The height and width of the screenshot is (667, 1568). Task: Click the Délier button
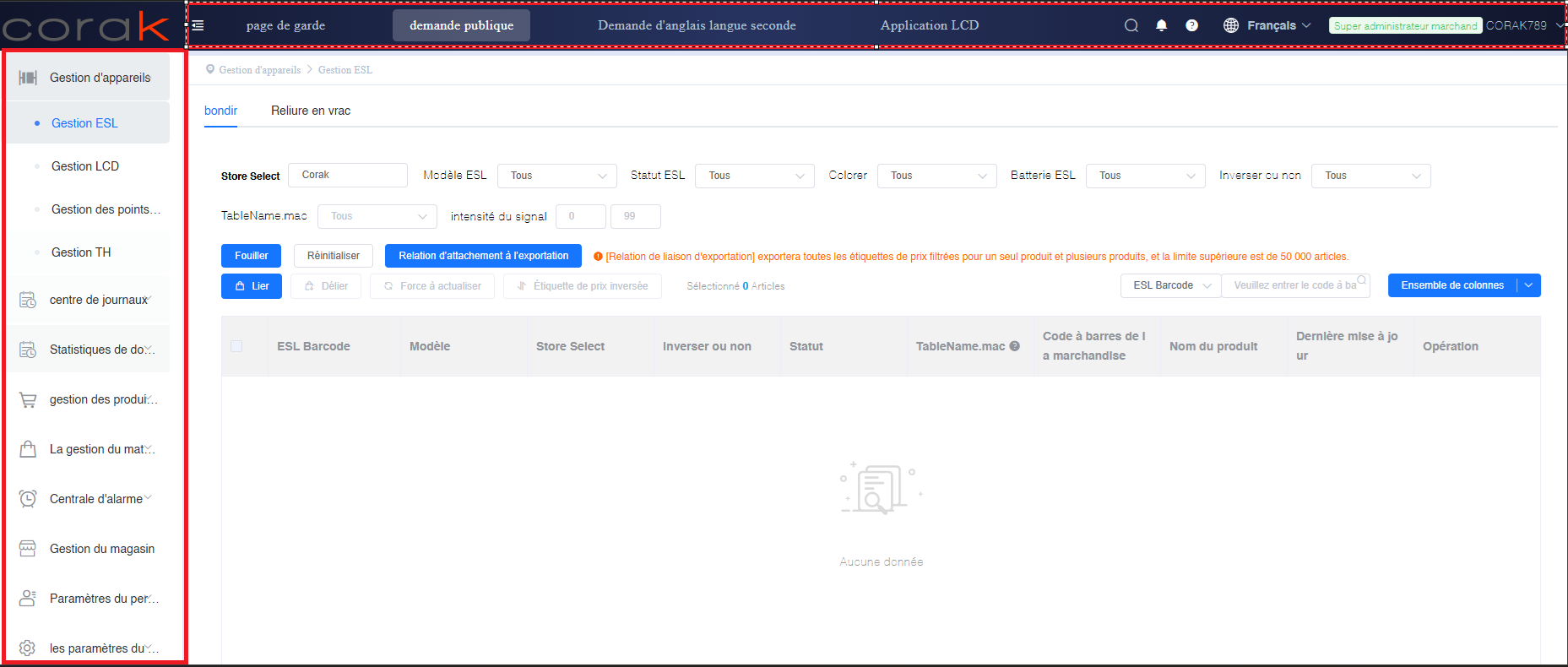tap(326, 286)
